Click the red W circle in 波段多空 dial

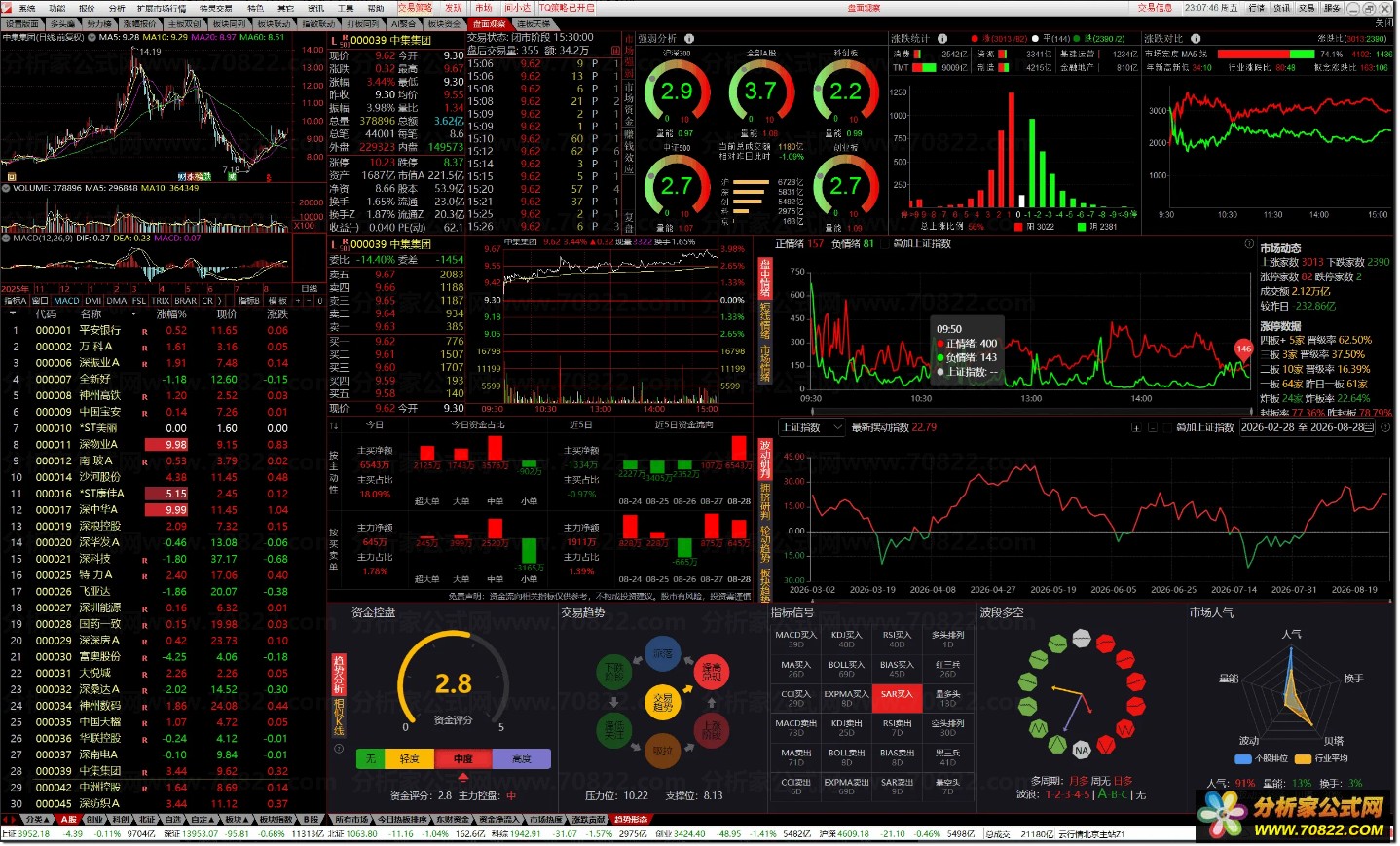(1125, 729)
